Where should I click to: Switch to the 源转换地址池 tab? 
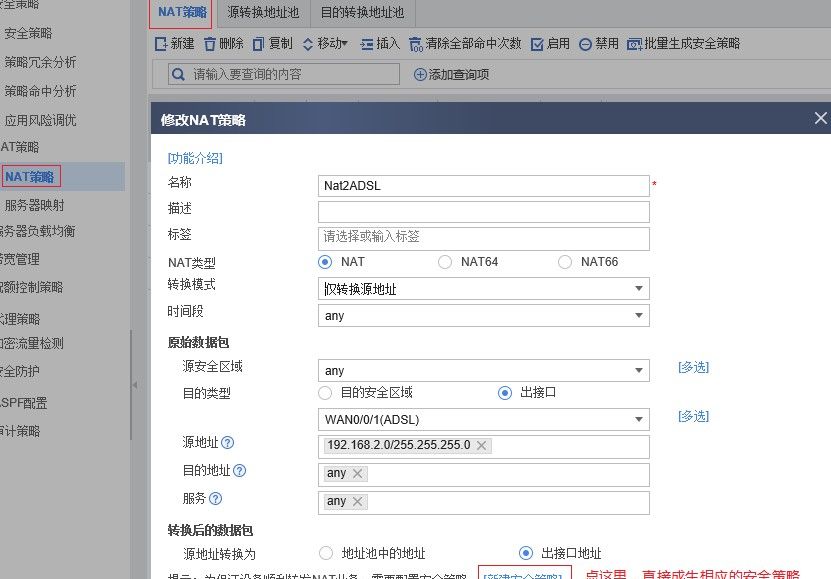(263, 13)
